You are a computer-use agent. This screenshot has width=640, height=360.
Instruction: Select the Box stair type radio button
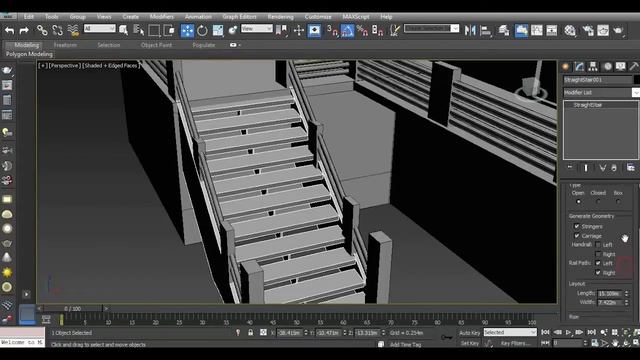tap(618, 202)
